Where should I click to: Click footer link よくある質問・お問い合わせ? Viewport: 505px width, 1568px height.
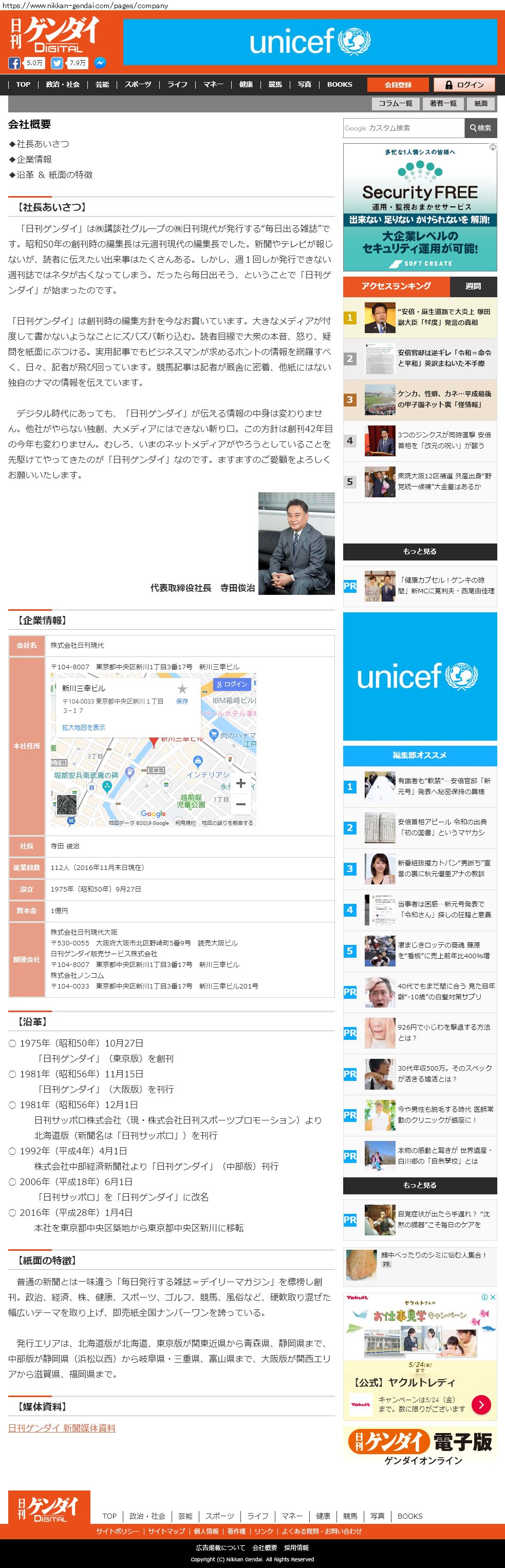coord(322,1531)
